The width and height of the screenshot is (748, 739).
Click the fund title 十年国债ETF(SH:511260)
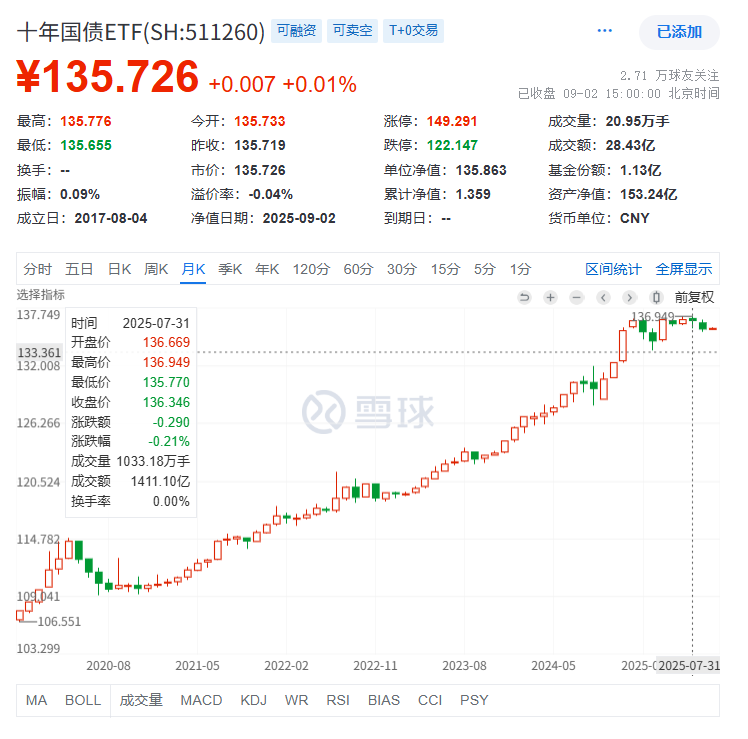click(141, 32)
